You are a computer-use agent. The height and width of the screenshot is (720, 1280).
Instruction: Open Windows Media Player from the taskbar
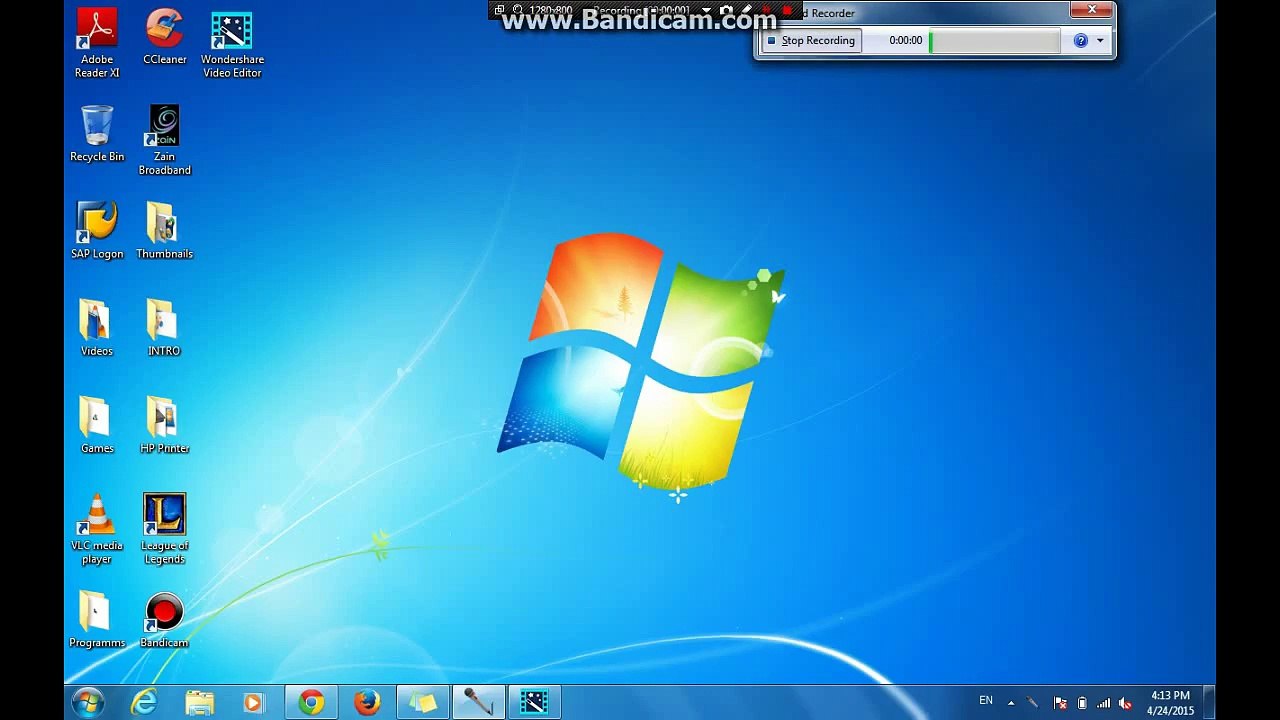coord(254,703)
